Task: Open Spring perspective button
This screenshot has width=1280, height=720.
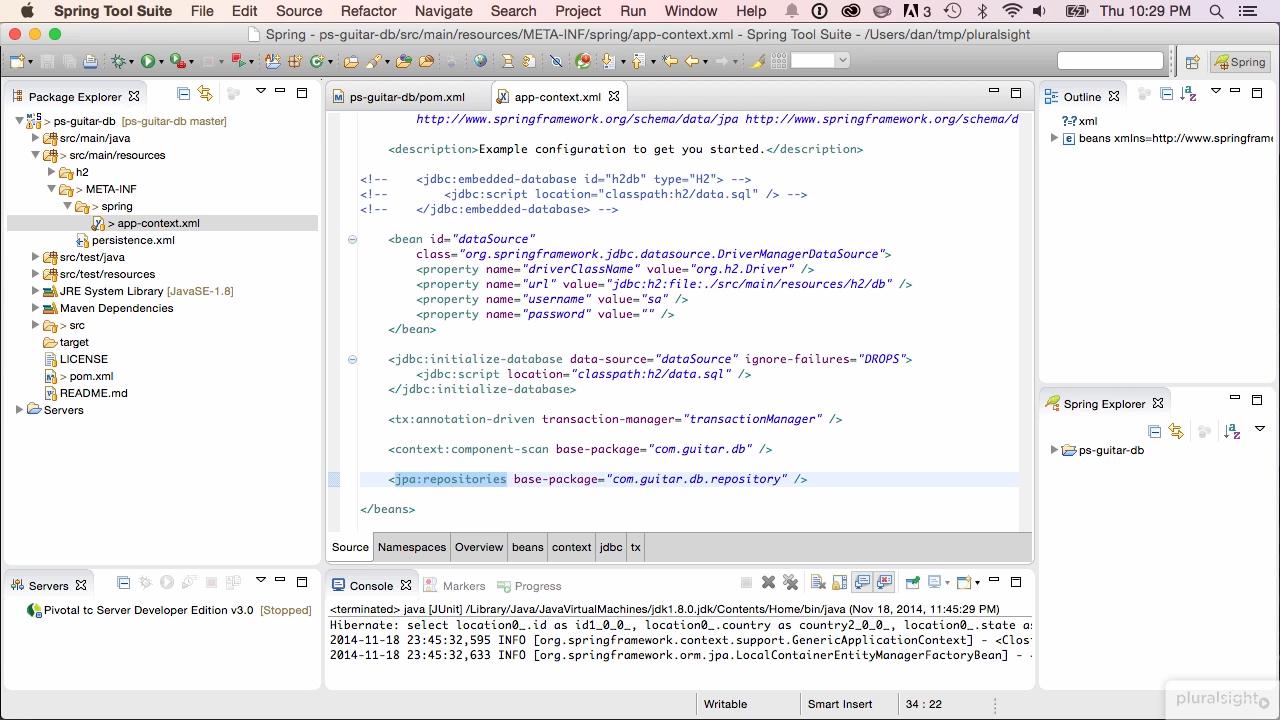Action: (x=1240, y=61)
